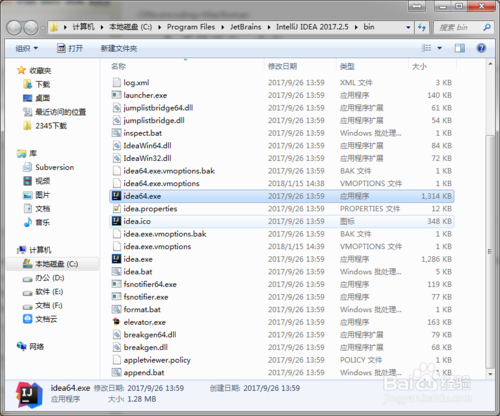Open 网络 in sidebar

click(30, 347)
